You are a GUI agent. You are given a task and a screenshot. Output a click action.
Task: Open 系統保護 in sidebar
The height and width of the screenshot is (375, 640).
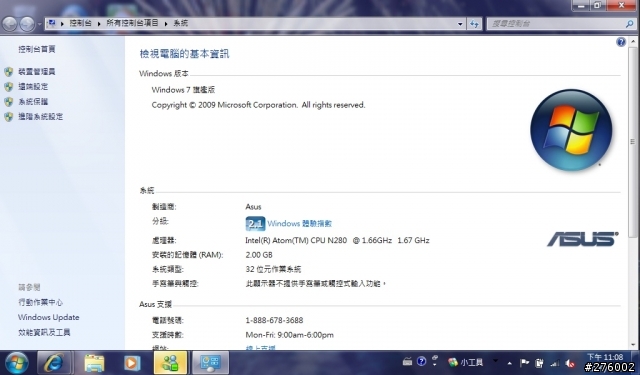[x=33, y=102]
